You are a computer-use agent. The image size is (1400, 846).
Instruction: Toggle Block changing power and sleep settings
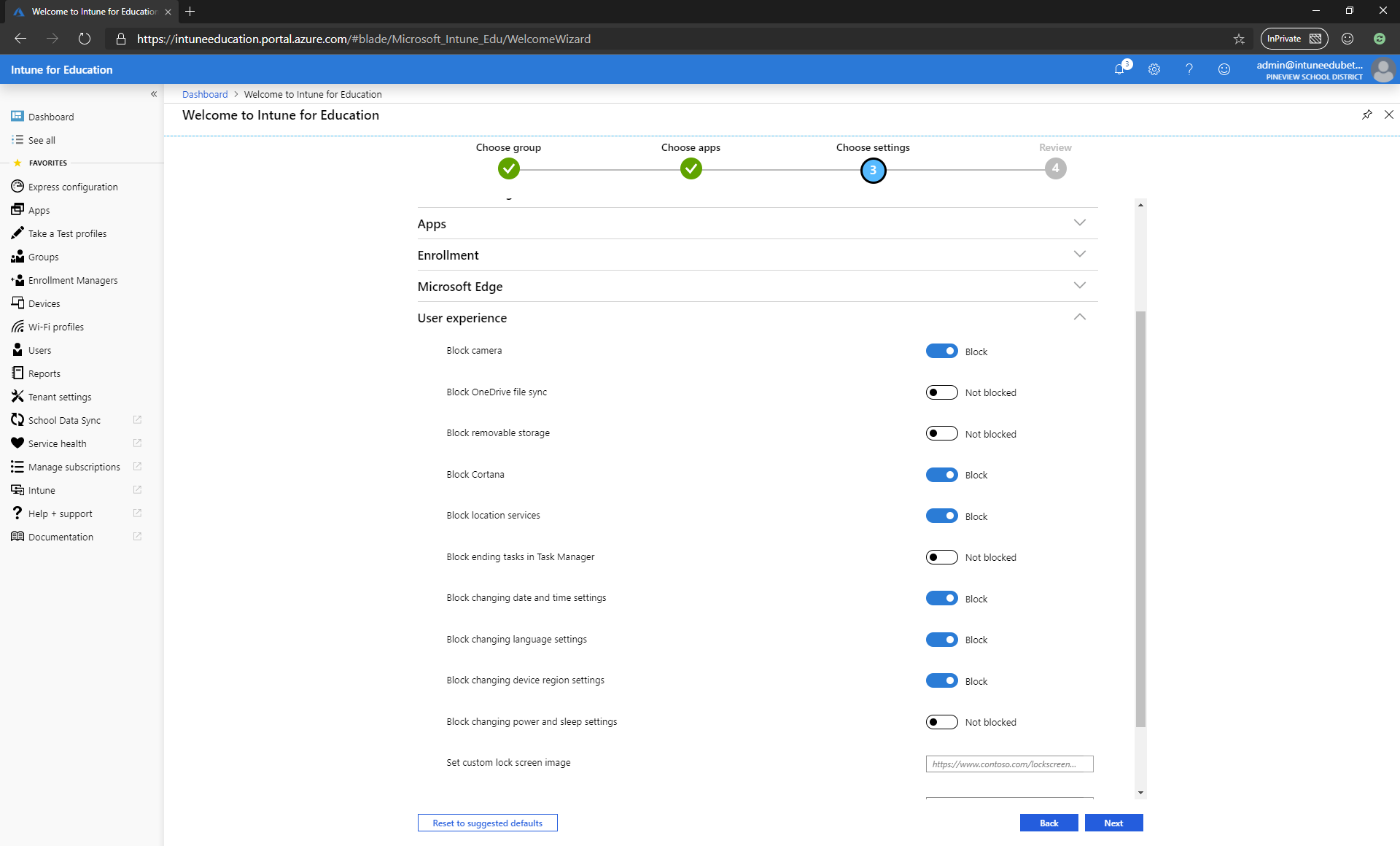(x=941, y=722)
